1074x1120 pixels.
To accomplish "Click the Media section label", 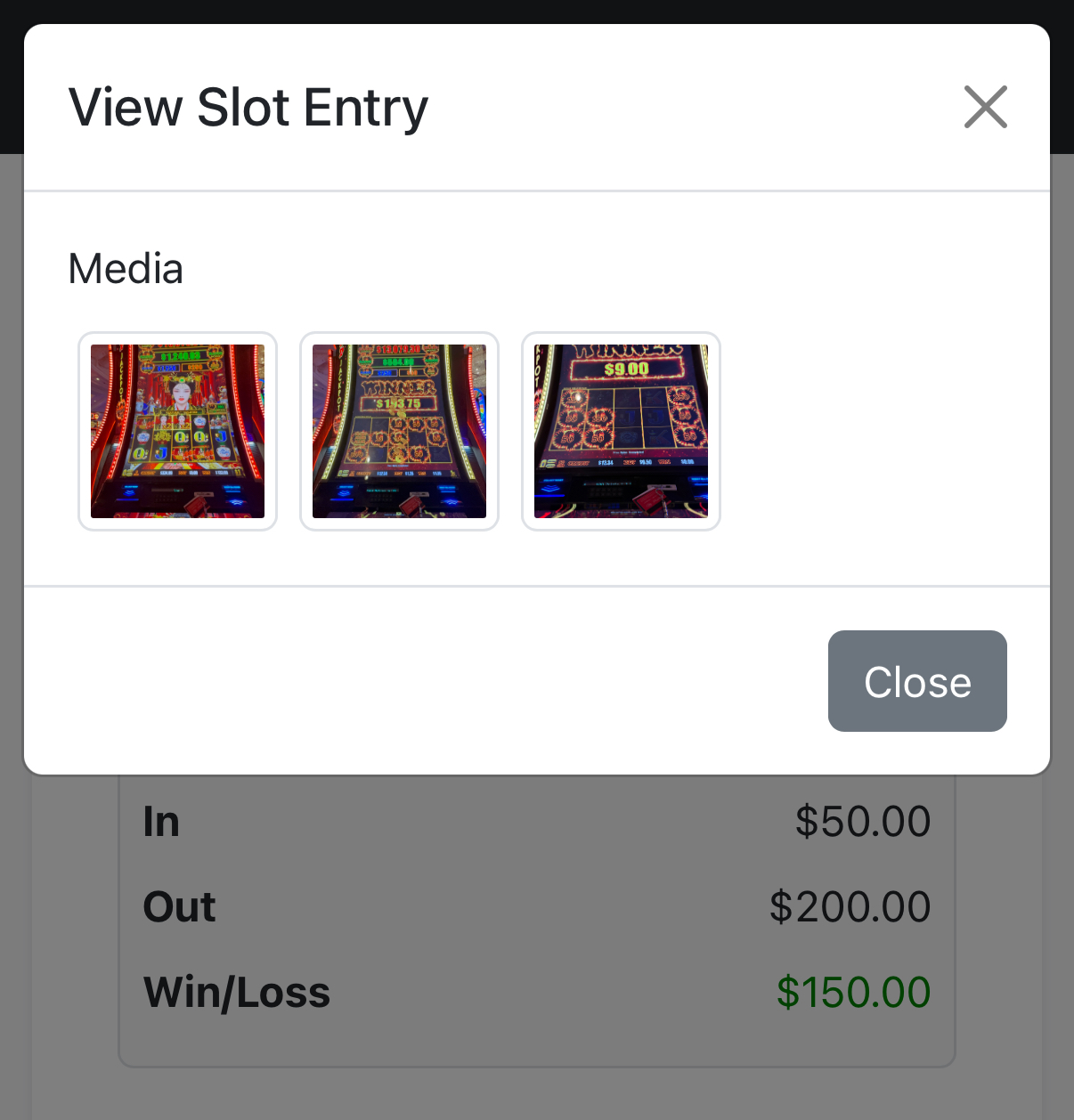I will 126,269.
